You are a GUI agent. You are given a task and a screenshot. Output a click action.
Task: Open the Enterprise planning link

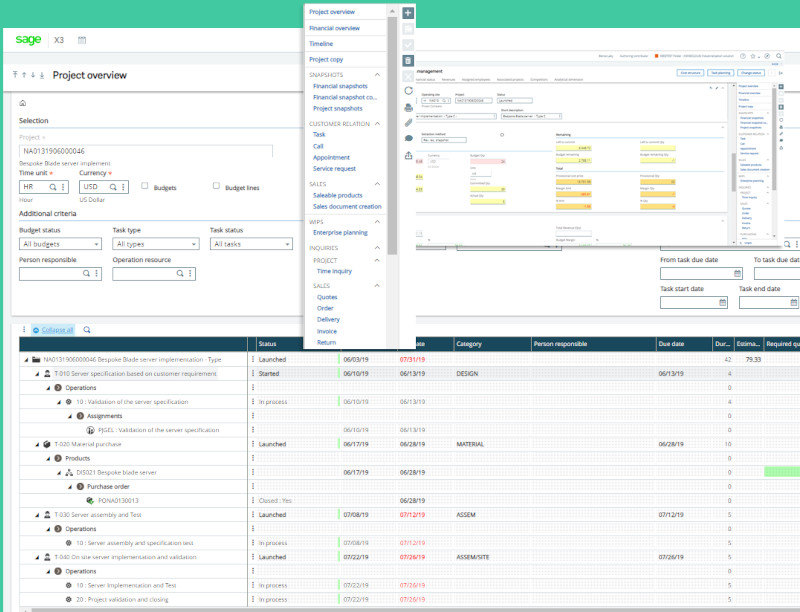click(x=340, y=231)
